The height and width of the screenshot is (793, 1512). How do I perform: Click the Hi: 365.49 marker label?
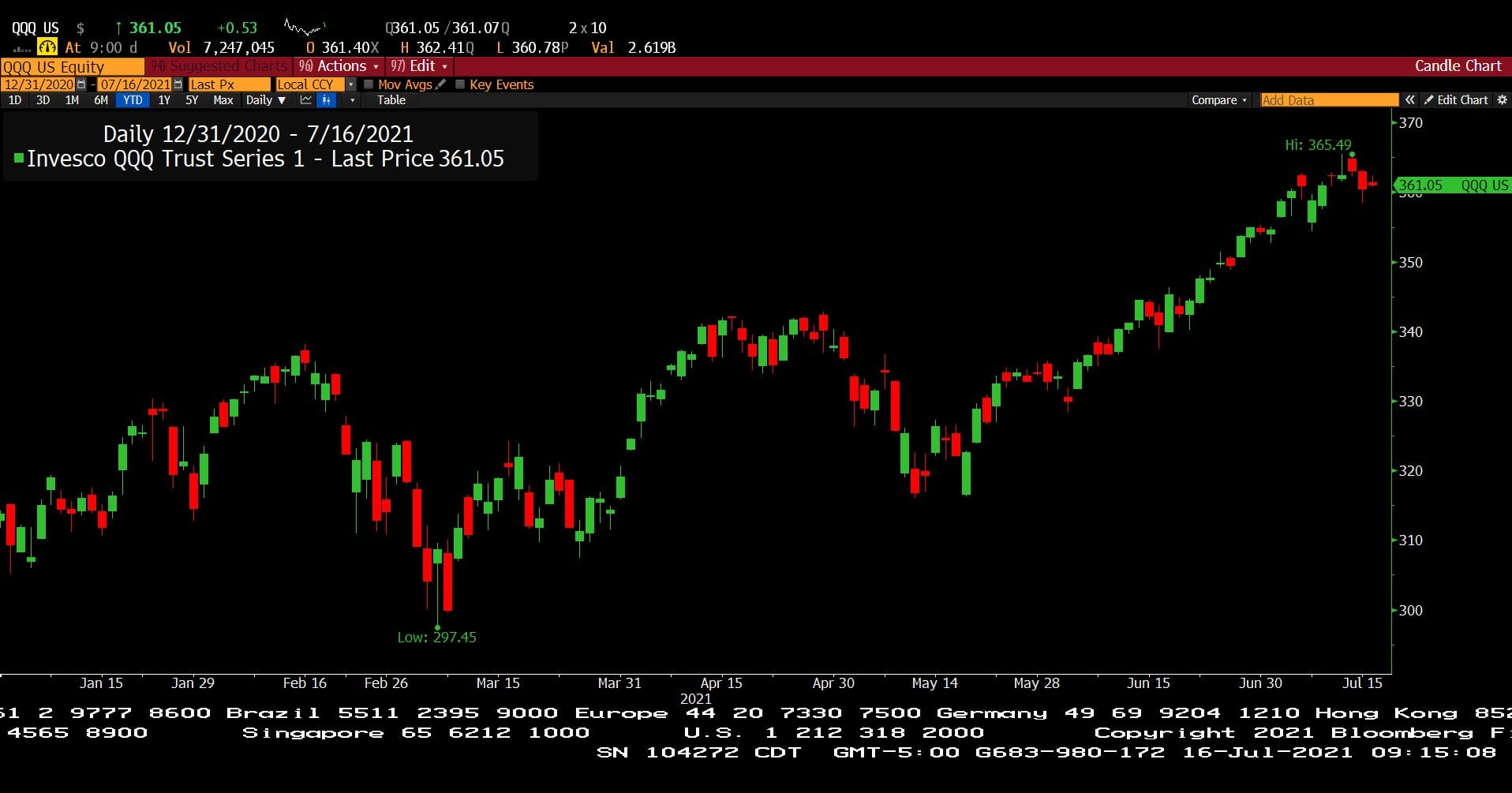(1318, 145)
